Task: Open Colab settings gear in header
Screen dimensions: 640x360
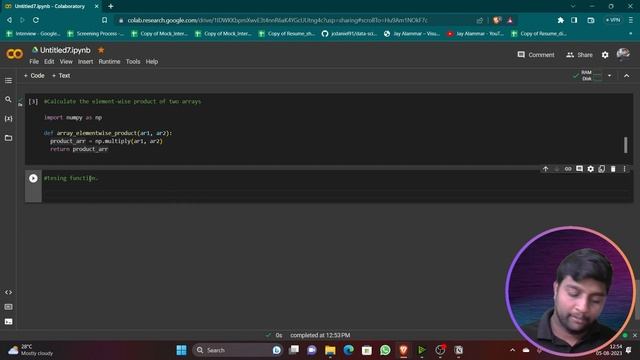Action: 605,55
